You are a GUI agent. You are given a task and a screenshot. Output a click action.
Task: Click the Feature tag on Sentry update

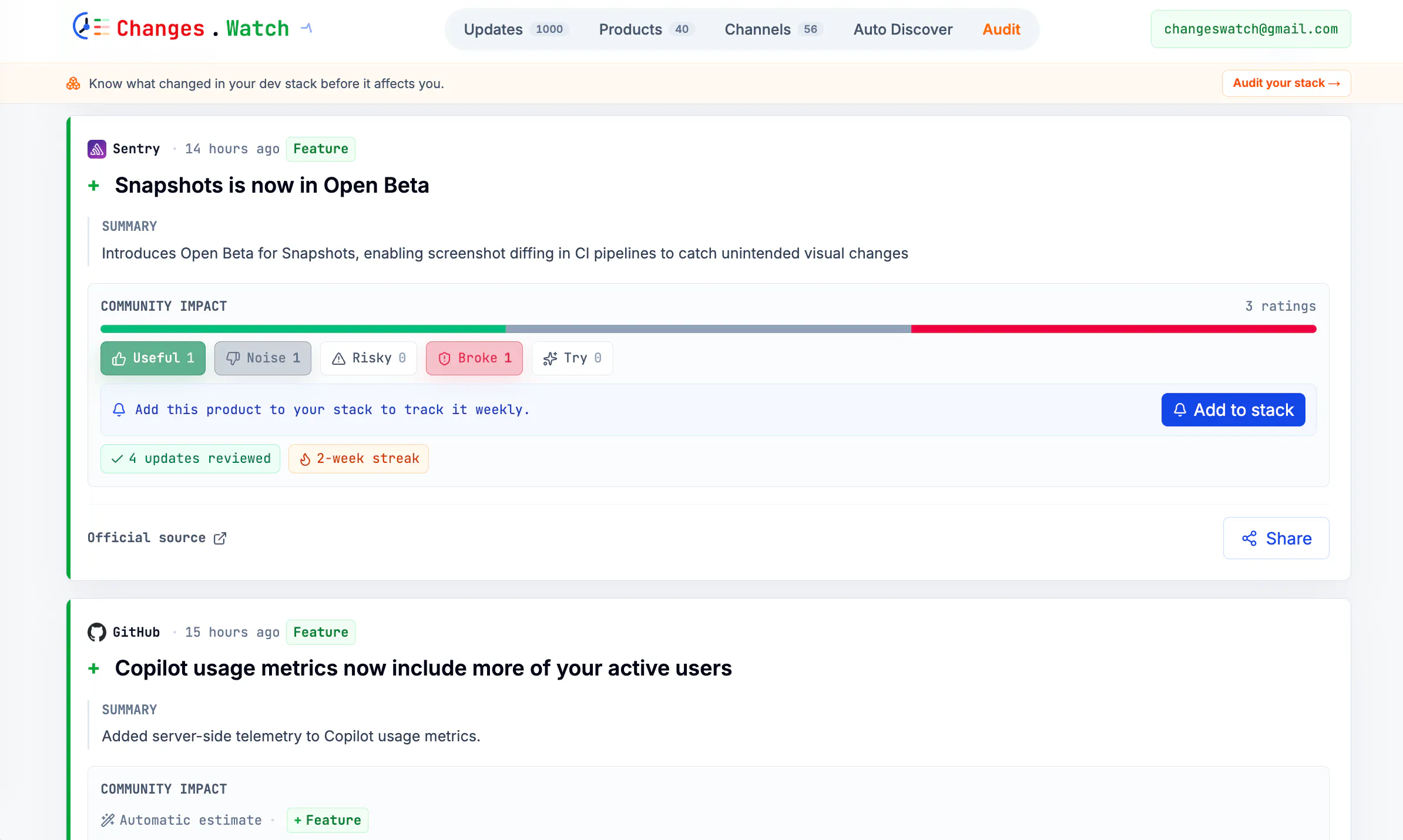(321, 149)
